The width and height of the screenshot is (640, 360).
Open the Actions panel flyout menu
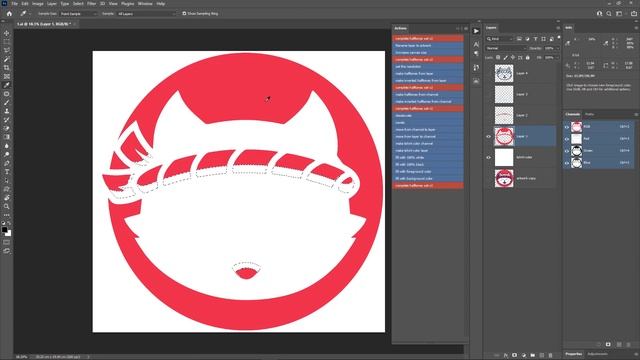click(x=466, y=28)
